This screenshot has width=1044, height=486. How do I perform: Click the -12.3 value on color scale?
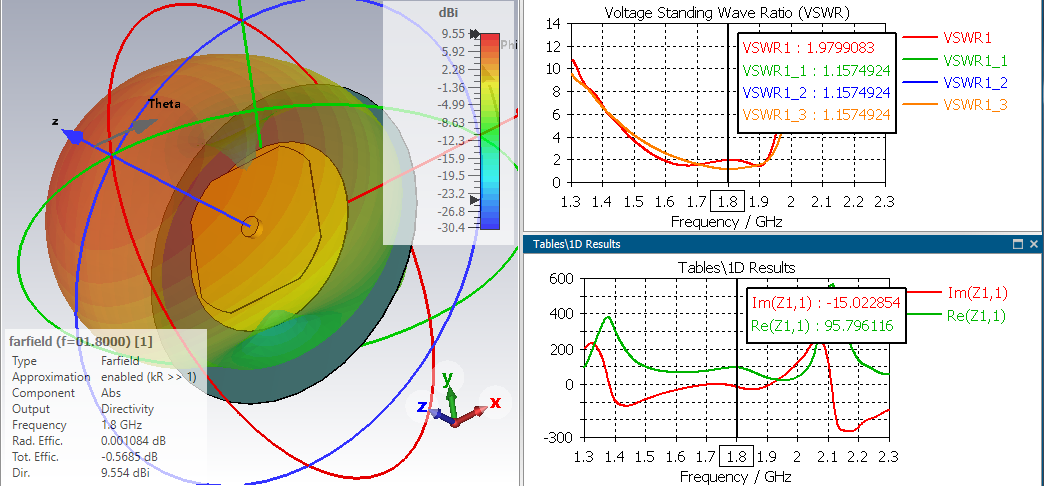click(451, 140)
